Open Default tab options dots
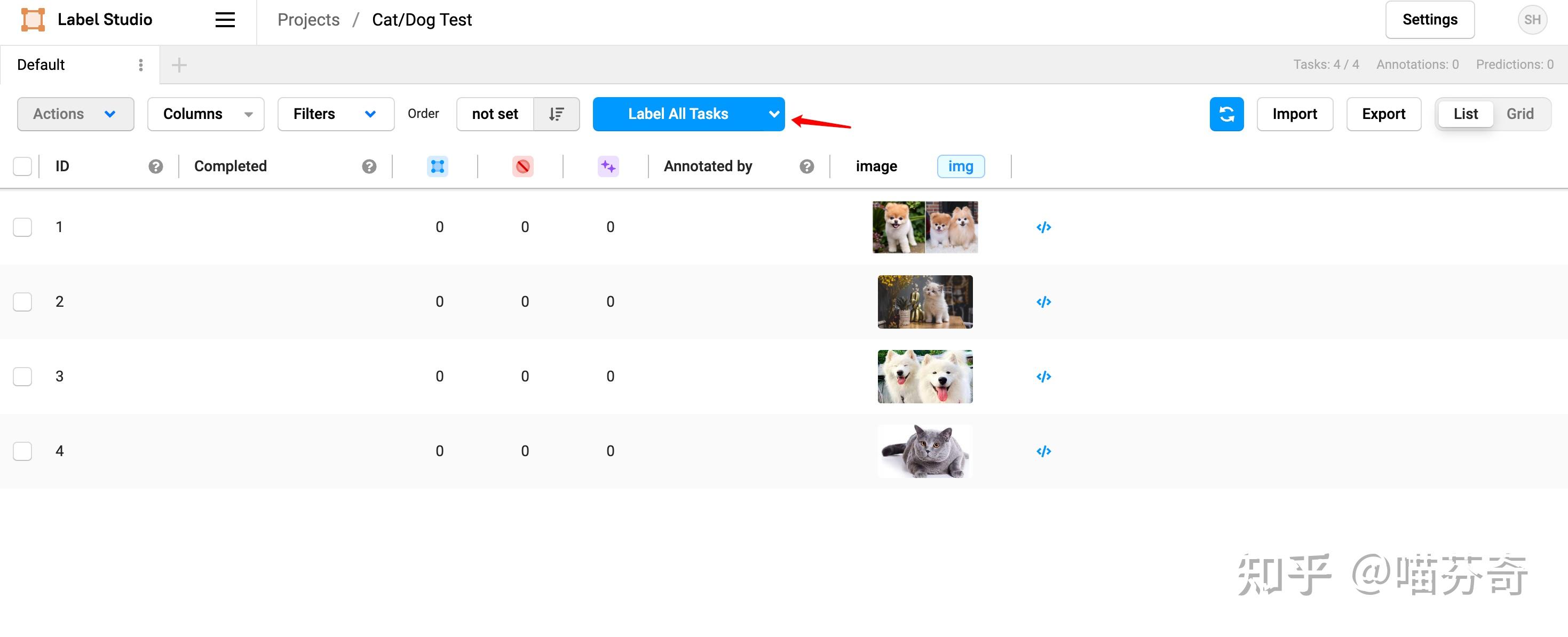The height and width of the screenshot is (637, 1568). tap(140, 65)
